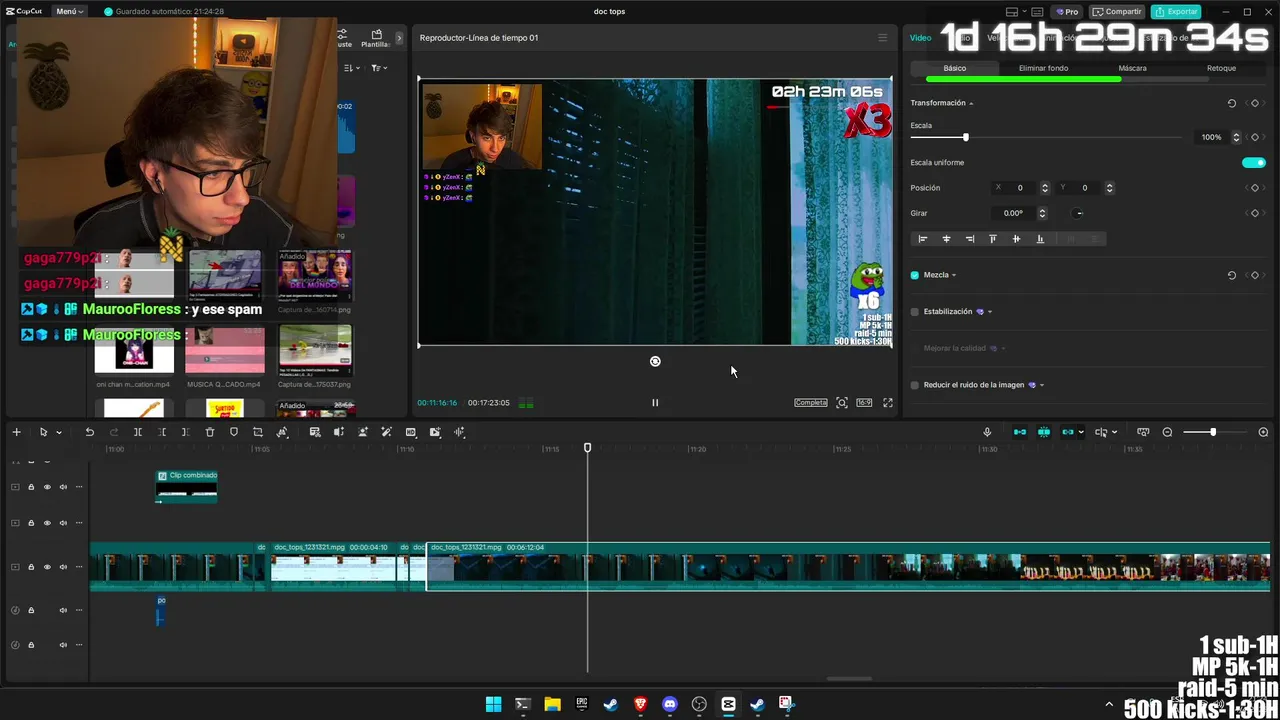This screenshot has height=720, width=1280.
Task: Align clip to left with alignment icon
Action: click(923, 239)
